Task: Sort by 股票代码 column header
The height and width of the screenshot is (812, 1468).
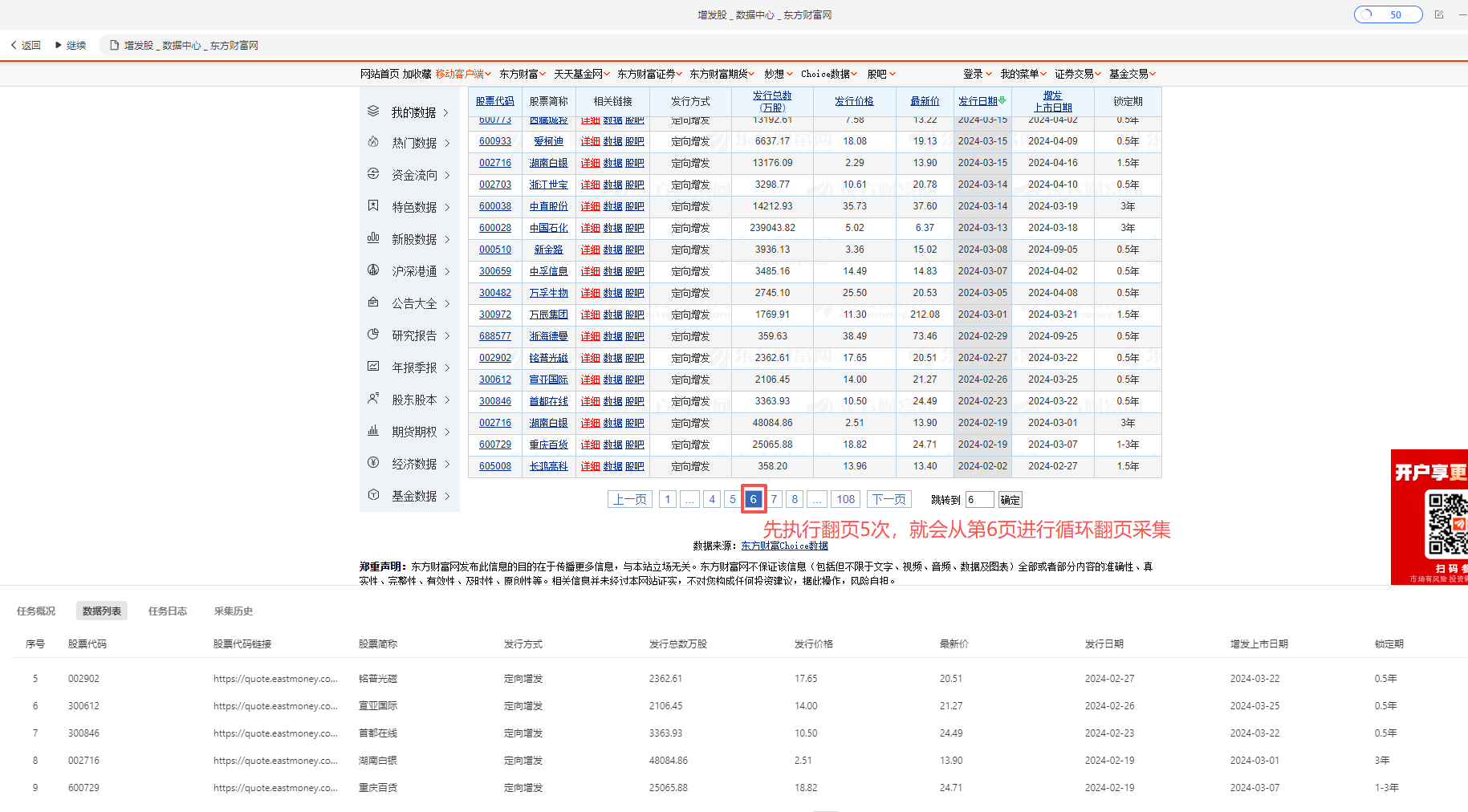Action: click(495, 101)
